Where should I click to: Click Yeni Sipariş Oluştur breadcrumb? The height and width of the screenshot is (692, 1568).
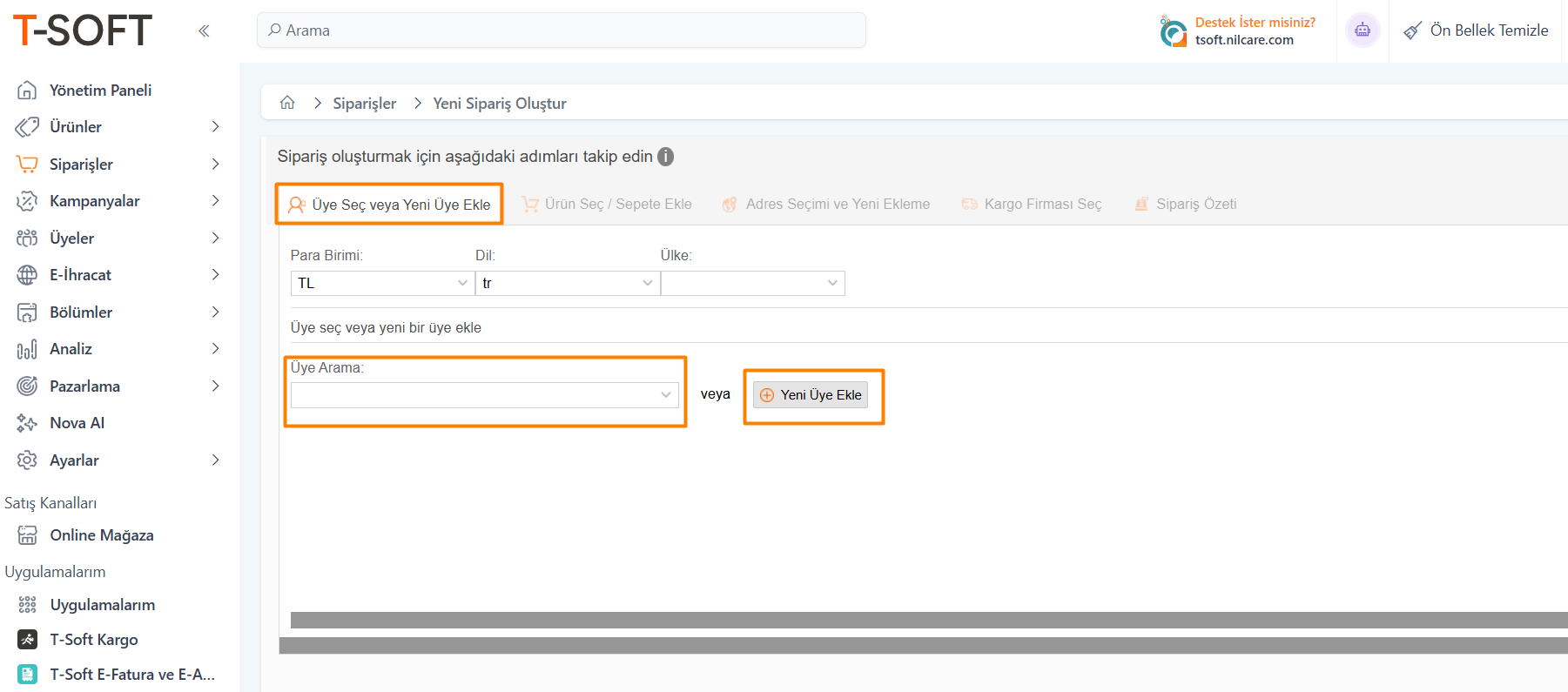pyautogui.click(x=500, y=104)
